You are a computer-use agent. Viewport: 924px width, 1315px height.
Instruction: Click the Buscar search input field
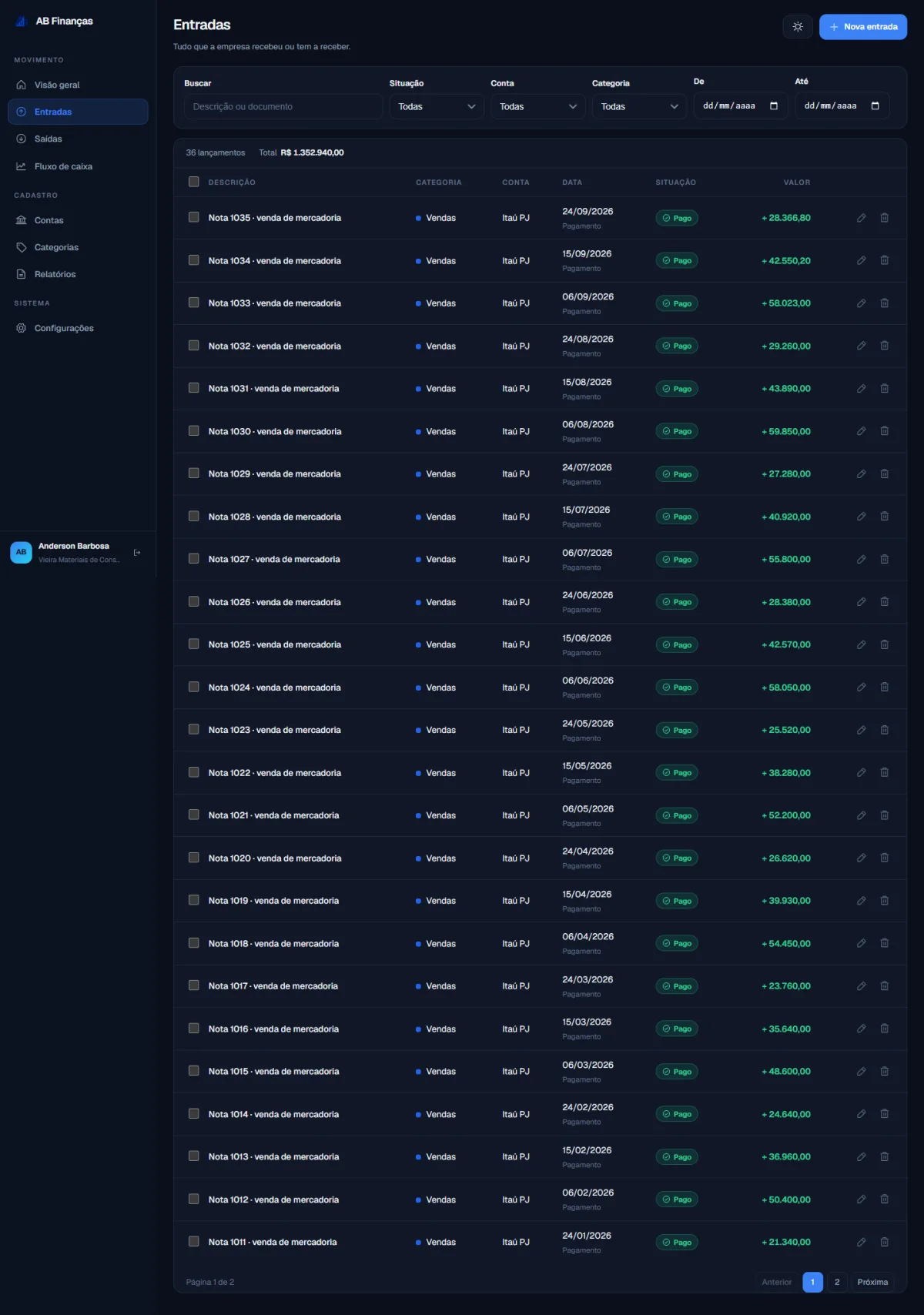[283, 106]
